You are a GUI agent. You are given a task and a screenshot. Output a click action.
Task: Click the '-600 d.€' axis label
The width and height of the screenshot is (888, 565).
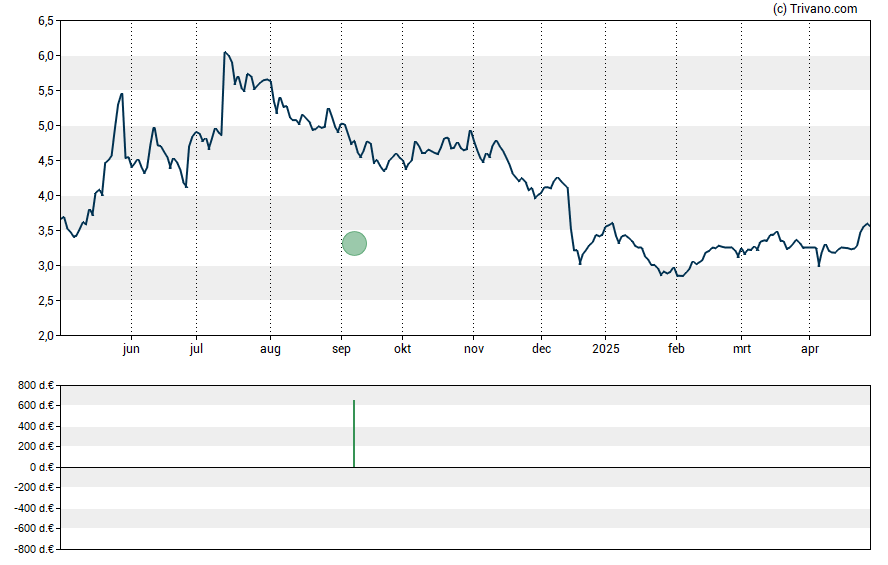(x=34, y=528)
